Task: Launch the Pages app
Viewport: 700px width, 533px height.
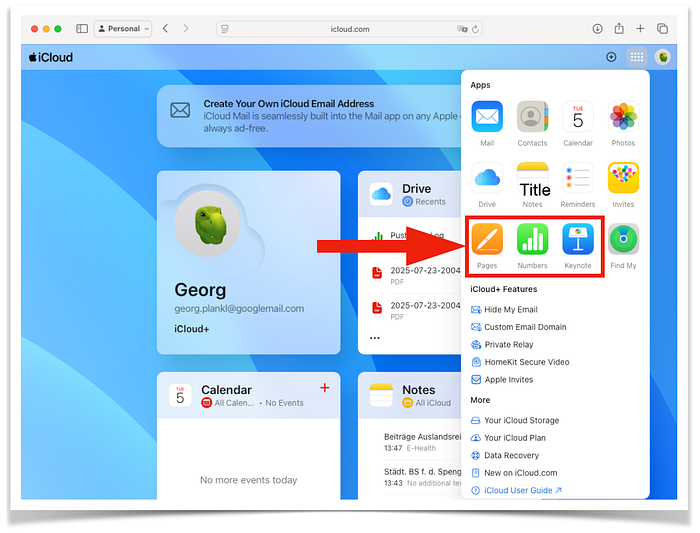Action: 487,239
